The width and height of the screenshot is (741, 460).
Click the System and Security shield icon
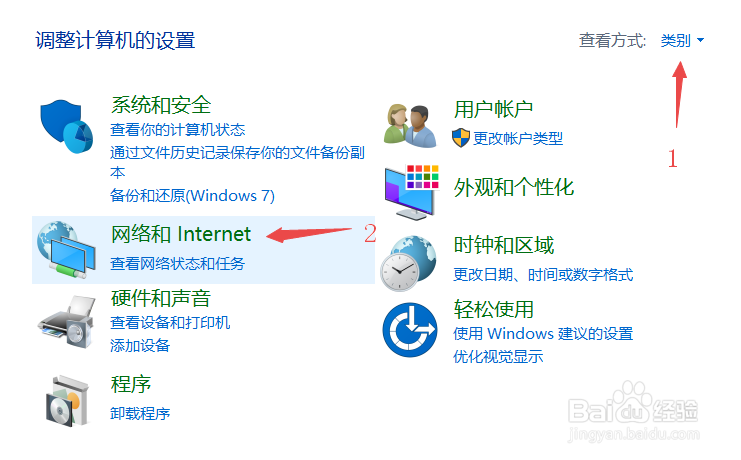[x=66, y=126]
